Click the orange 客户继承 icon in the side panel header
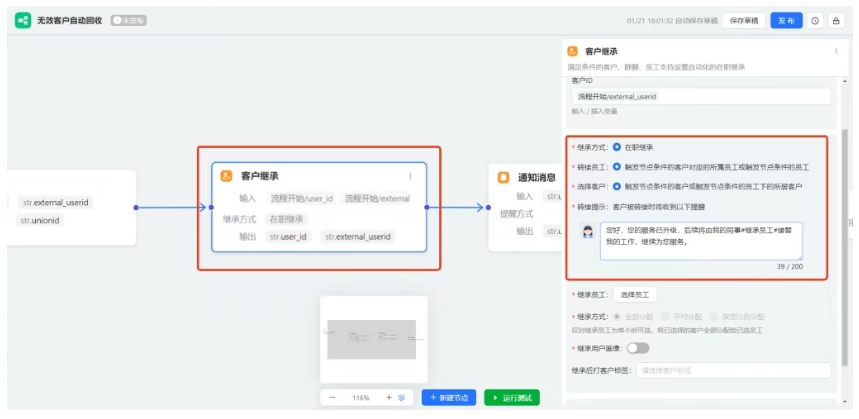 click(572, 51)
